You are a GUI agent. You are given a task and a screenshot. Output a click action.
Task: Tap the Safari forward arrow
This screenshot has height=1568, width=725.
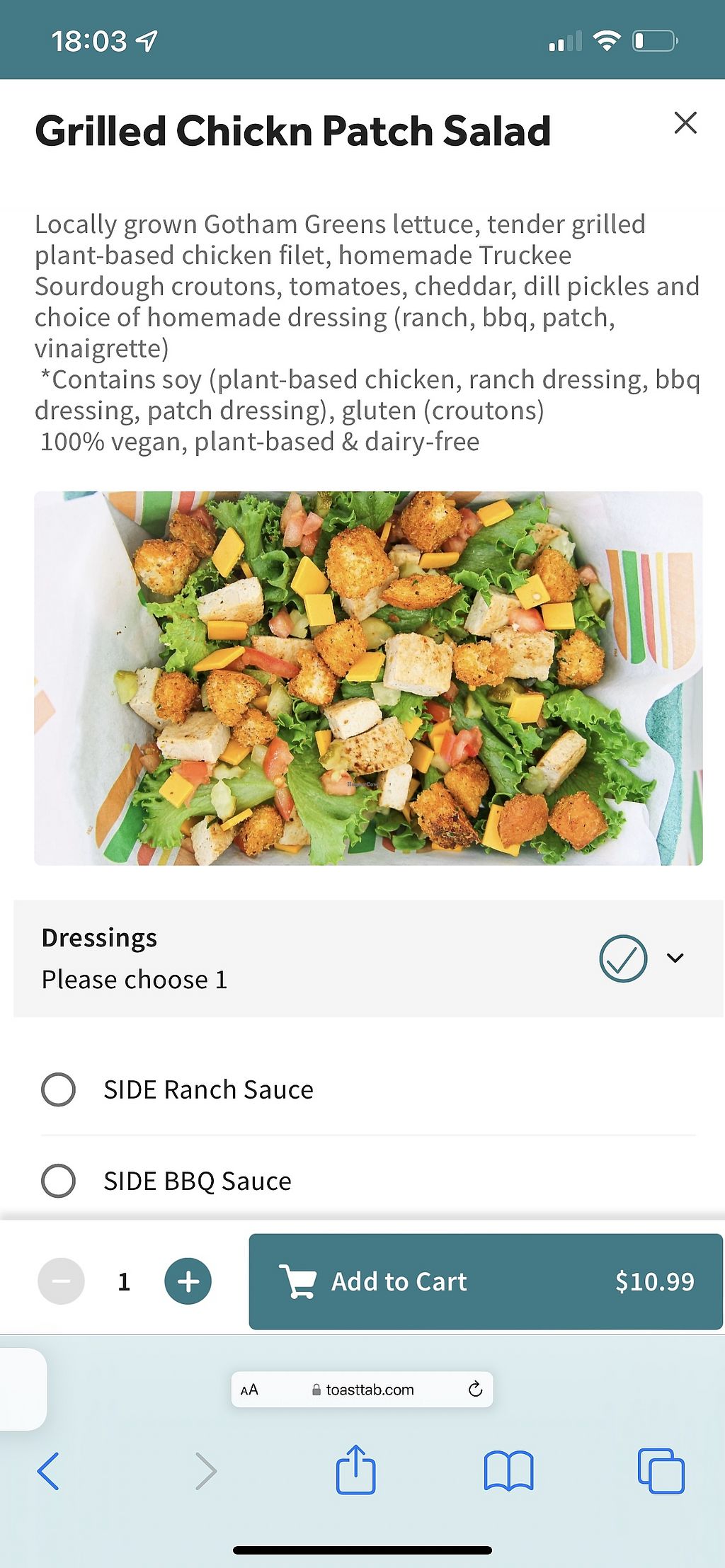click(205, 1471)
